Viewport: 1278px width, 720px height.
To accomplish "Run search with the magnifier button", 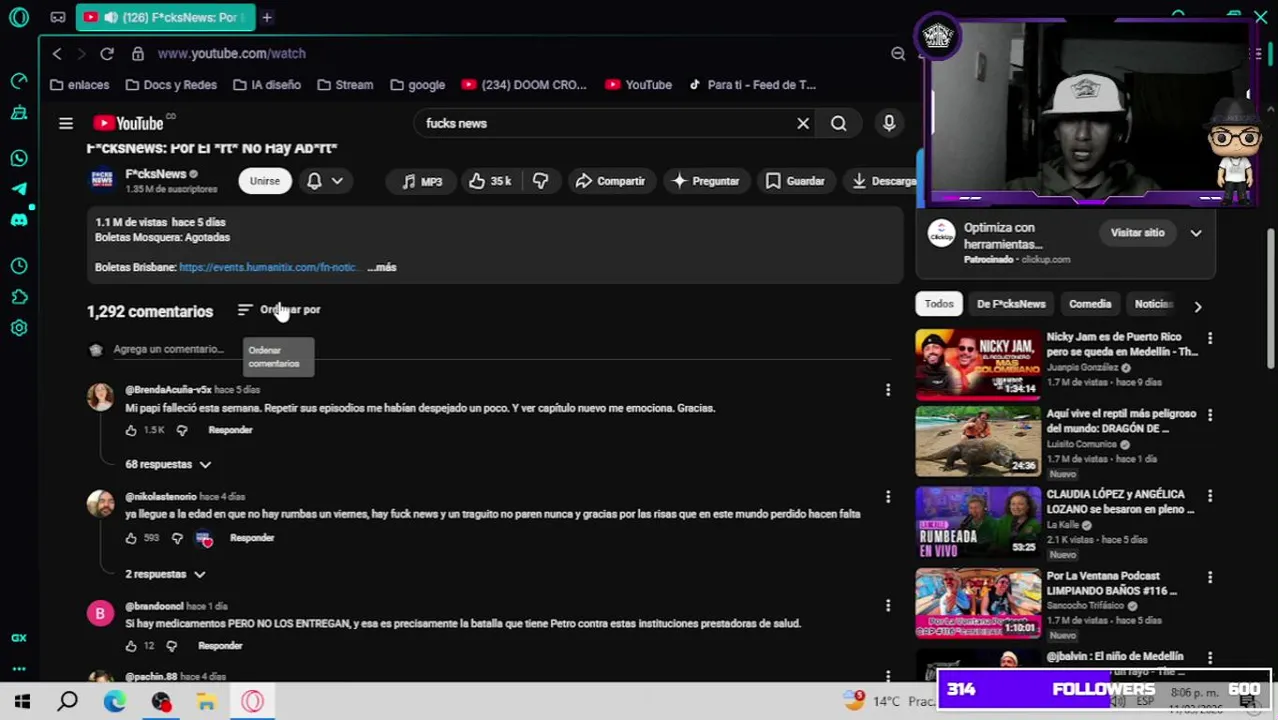I will pos(838,123).
